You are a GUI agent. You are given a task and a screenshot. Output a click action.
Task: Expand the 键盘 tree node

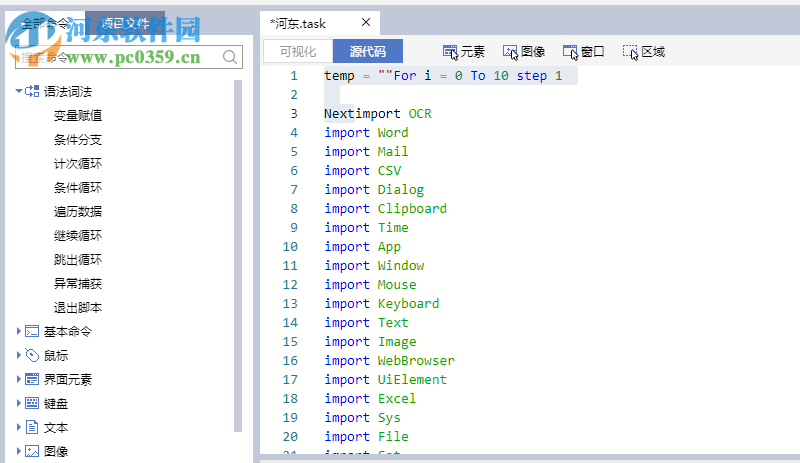click(x=19, y=403)
